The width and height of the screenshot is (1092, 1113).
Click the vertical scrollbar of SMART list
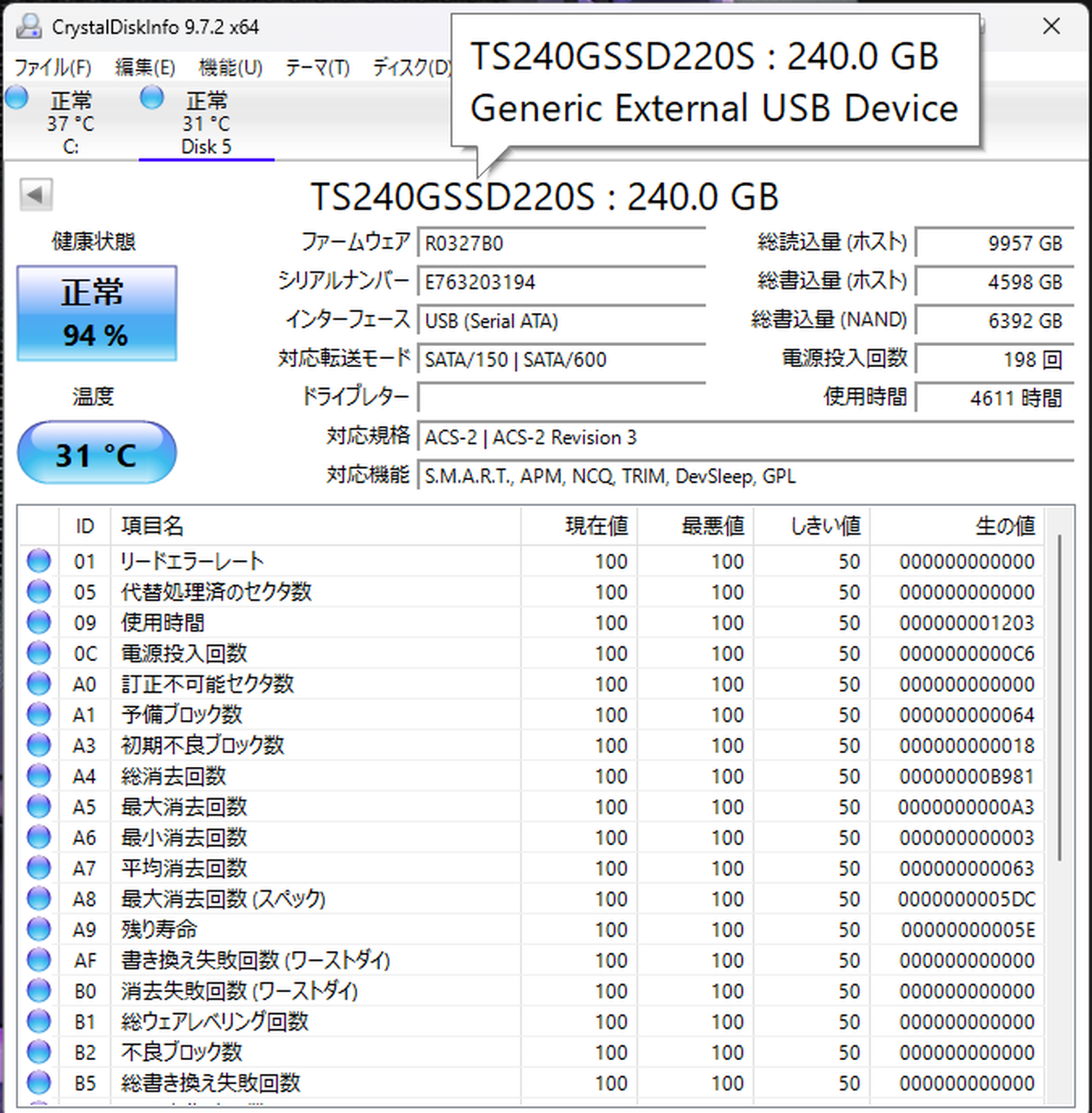tap(1059, 696)
